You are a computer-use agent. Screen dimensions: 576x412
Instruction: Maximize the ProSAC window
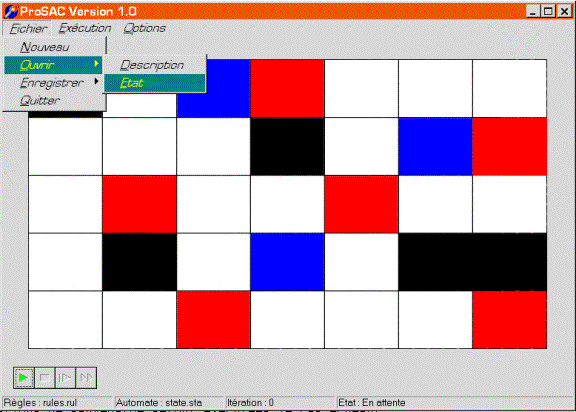(x=548, y=11)
